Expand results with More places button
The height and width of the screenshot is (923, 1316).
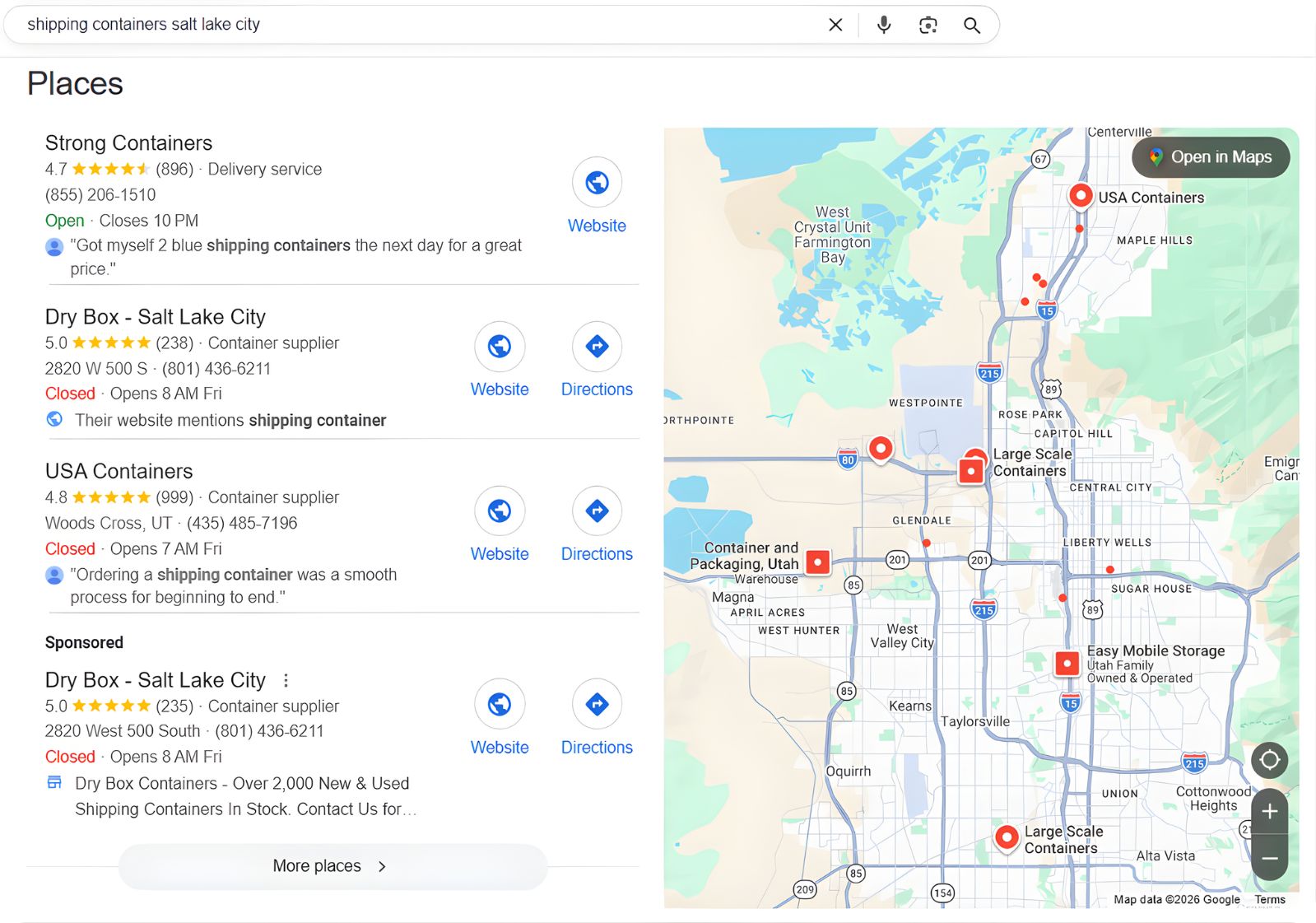(x=332, y=866)
